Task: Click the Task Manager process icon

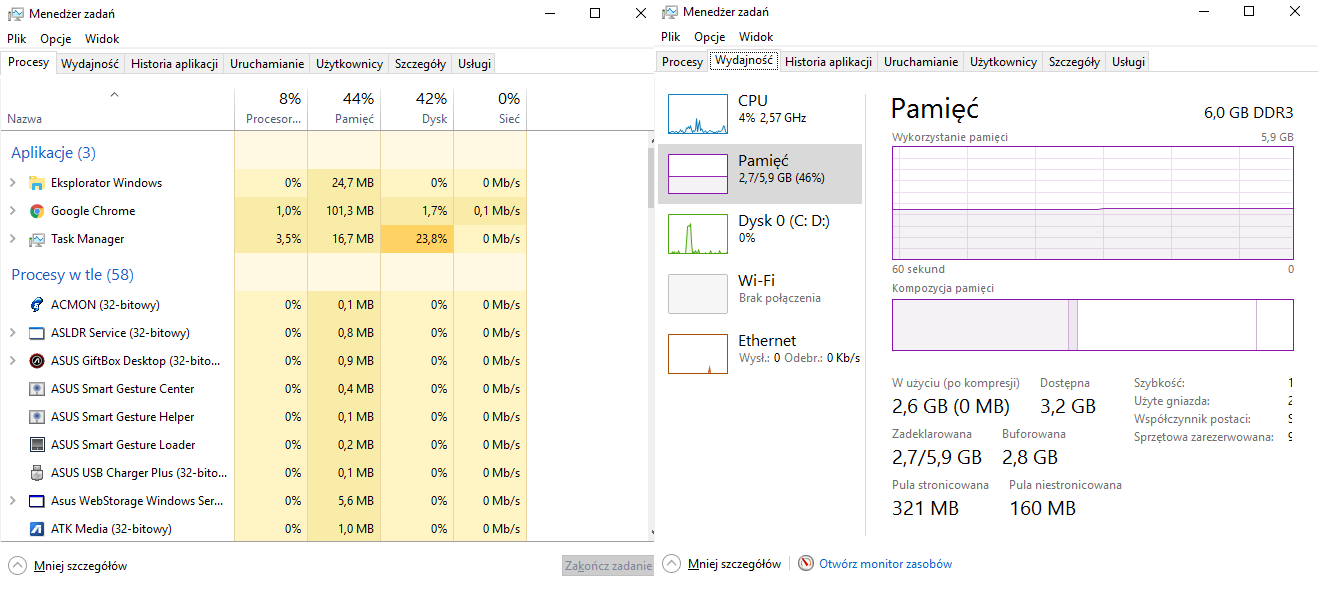Action: (x=37, y=239)
